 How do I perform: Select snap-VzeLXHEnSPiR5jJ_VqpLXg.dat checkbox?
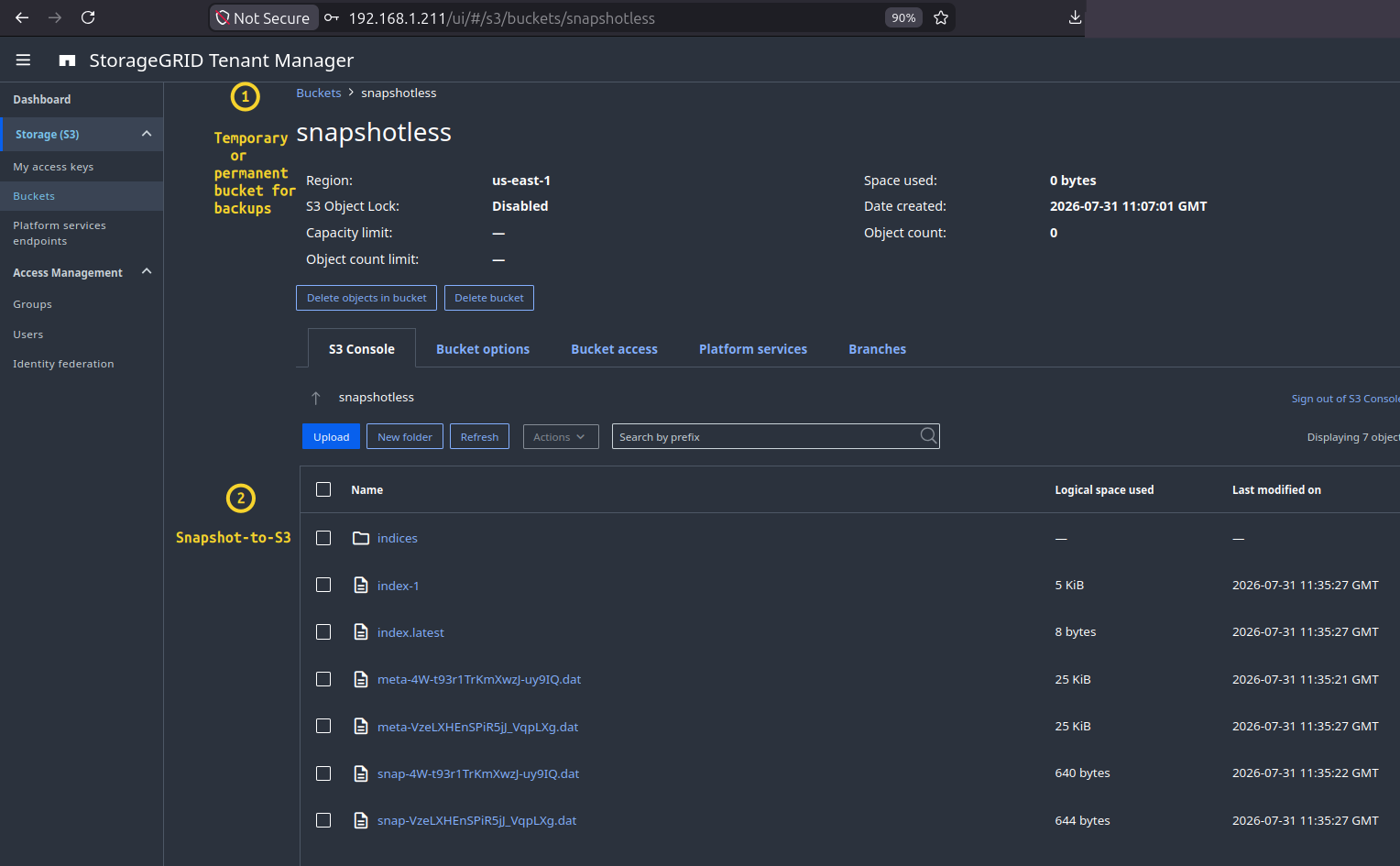(x=323, y=820)
